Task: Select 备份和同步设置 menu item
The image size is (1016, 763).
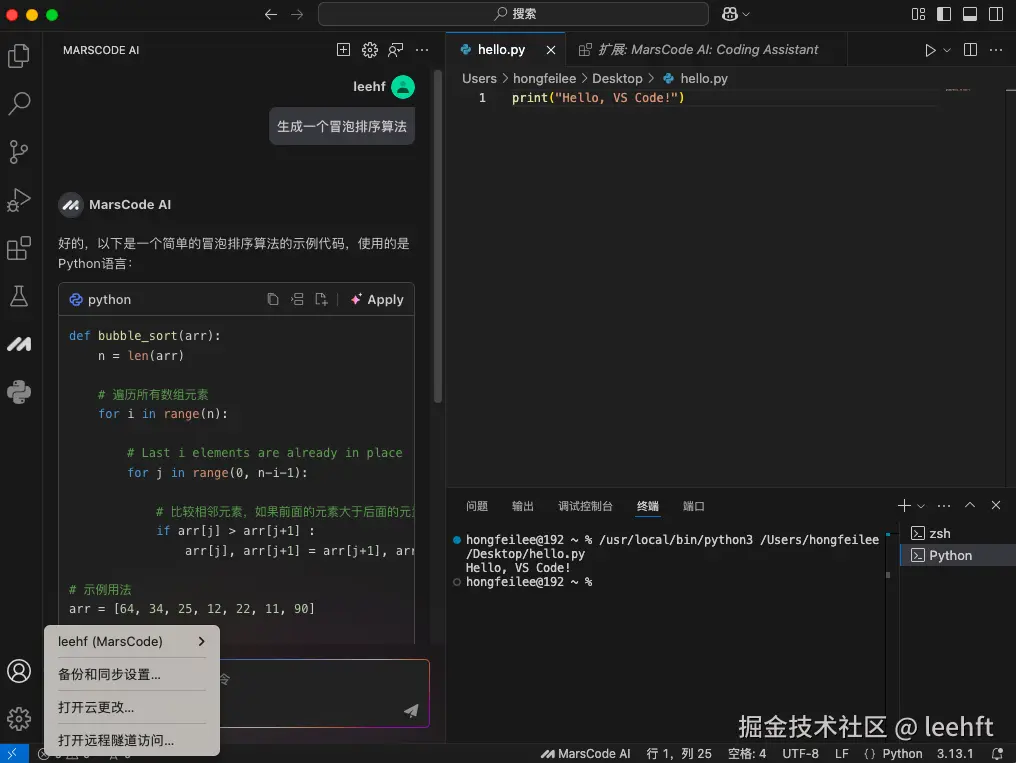Action: point(110,674)
